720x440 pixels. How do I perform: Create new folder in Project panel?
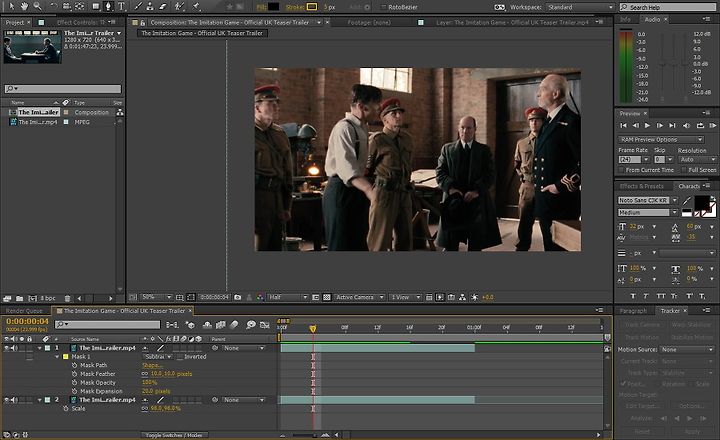coord(20,298)
